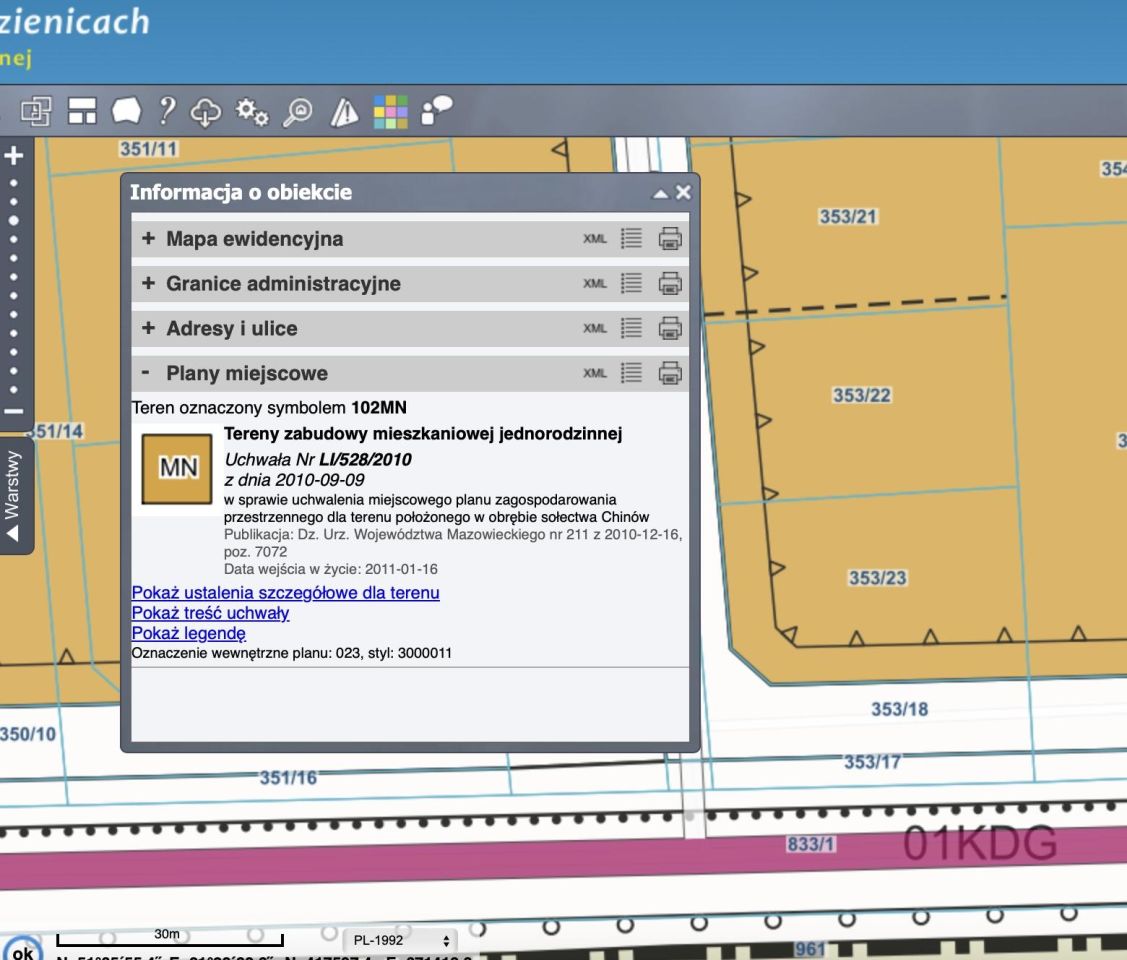Collapse the Informacja o obiekcie panel
1127x960 pixels.
[660, 193]
